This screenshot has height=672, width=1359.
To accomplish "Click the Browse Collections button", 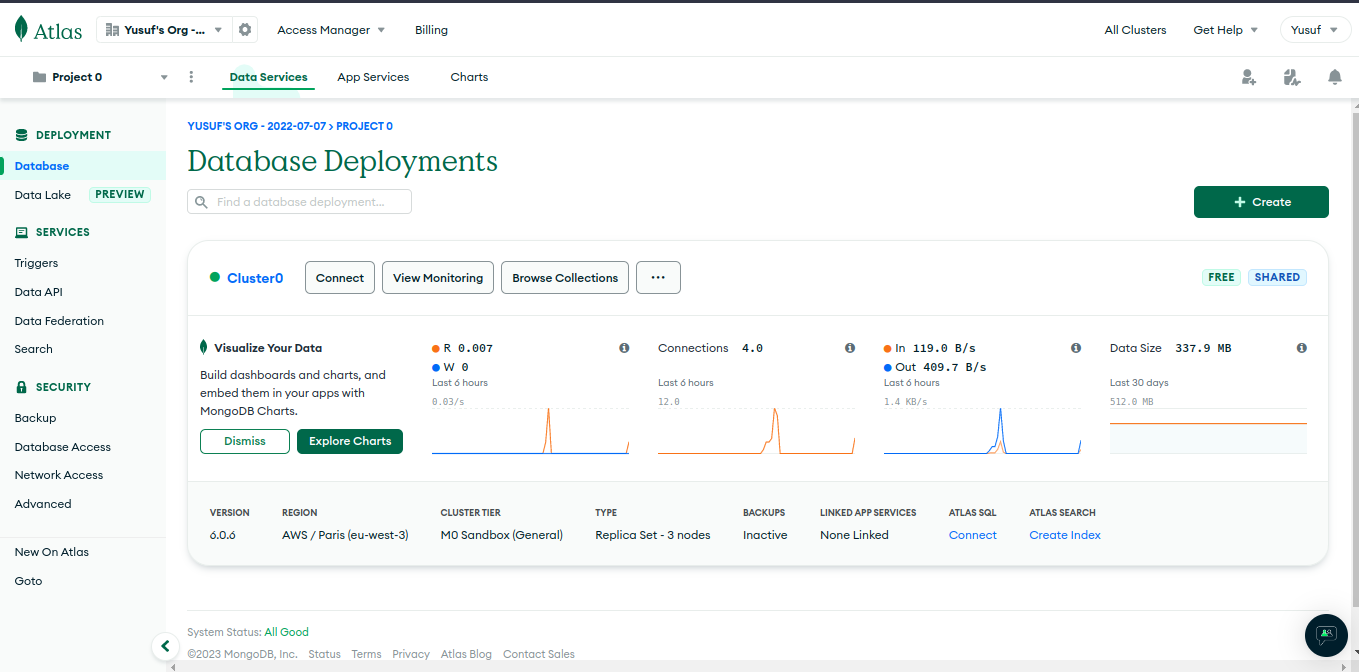I will pos(565,278).
